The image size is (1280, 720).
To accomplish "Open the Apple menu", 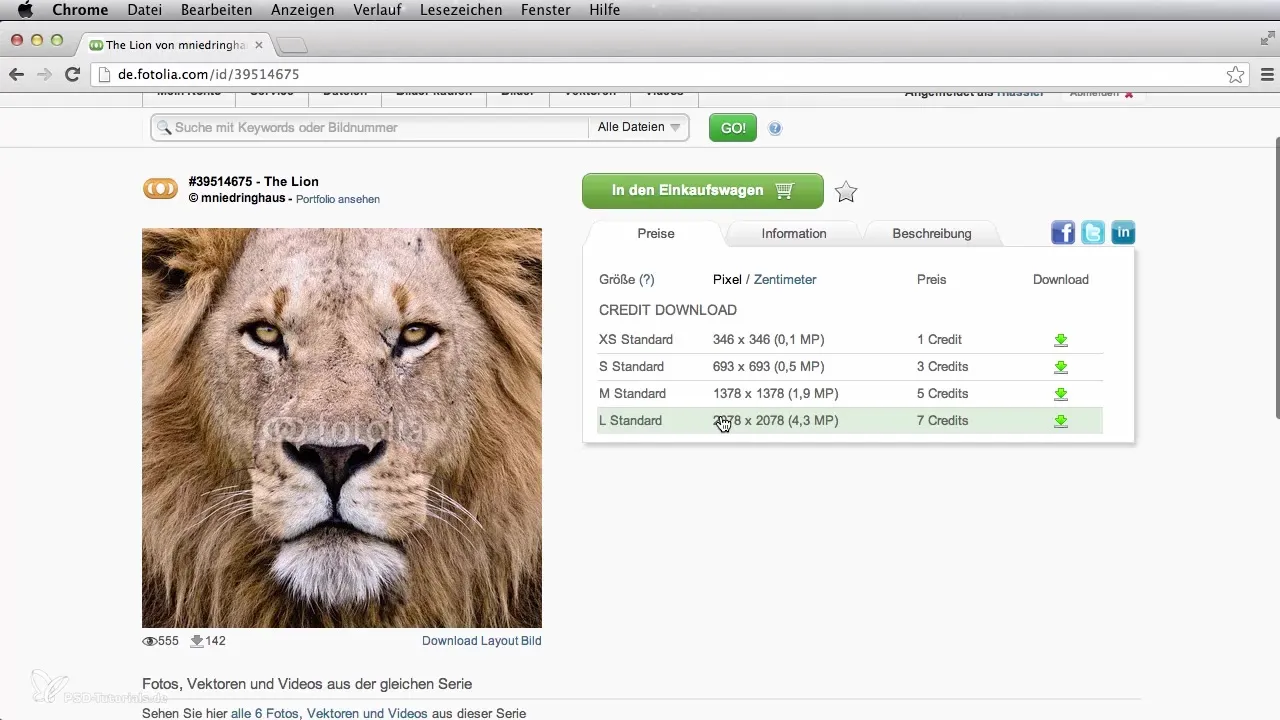I will pos(25,10).
